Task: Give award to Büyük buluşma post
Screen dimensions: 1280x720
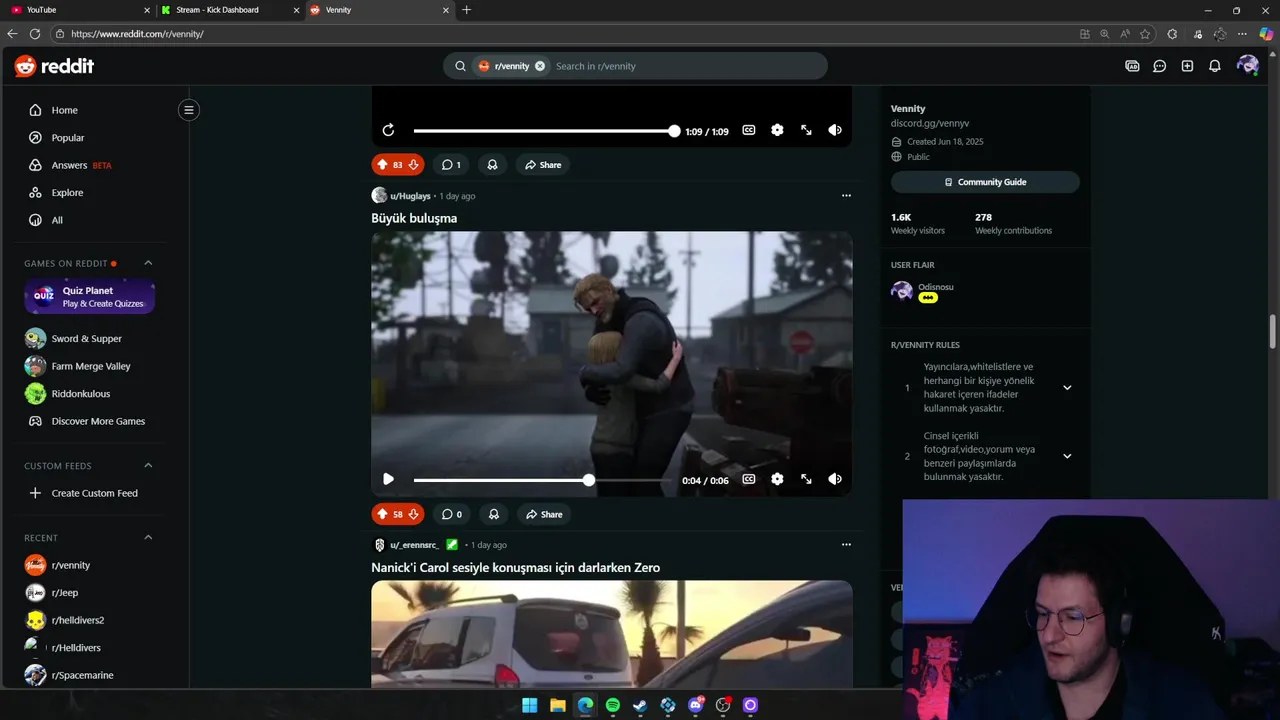Action: (x=493, y=514)
